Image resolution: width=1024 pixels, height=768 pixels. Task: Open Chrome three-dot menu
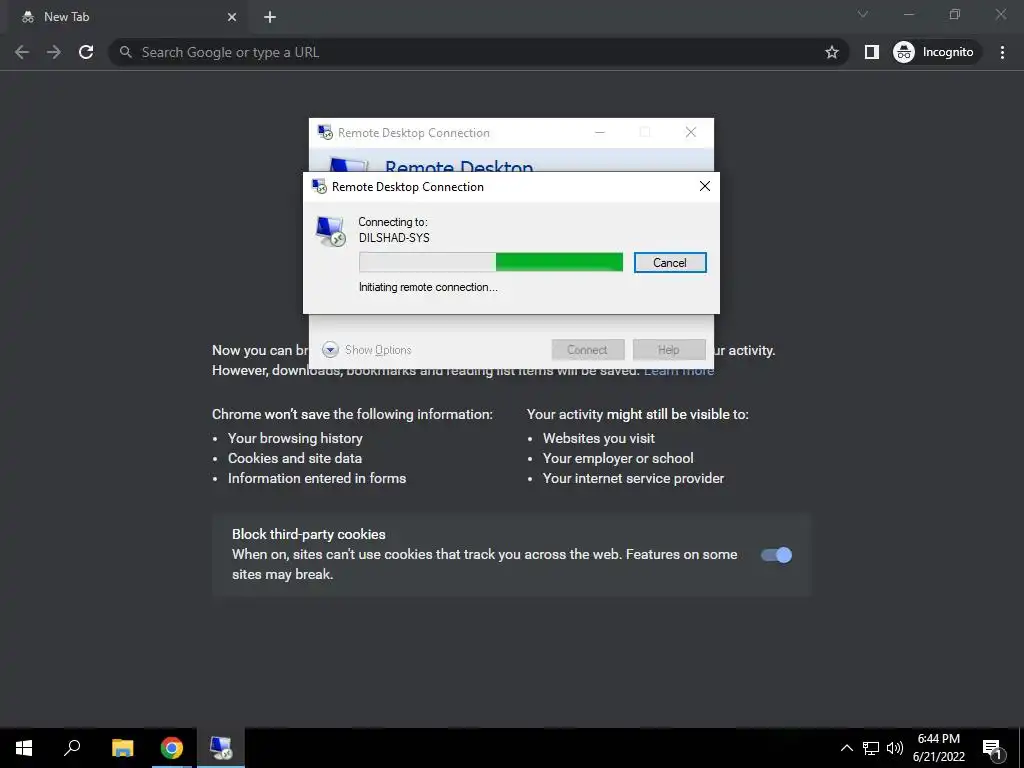(x=1002, y=52)
